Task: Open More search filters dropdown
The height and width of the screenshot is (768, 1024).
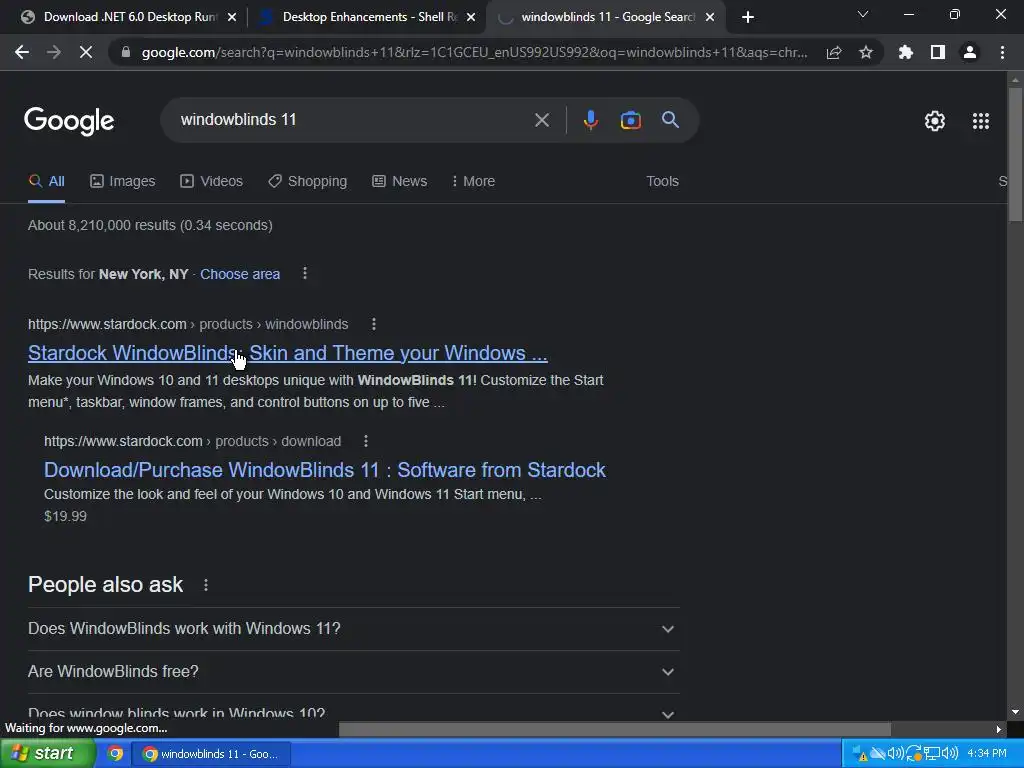Action: click(x=473, y=181)
